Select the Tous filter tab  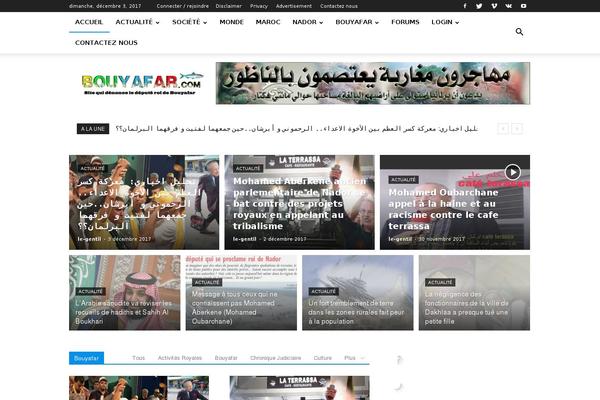tap(139, 358)
